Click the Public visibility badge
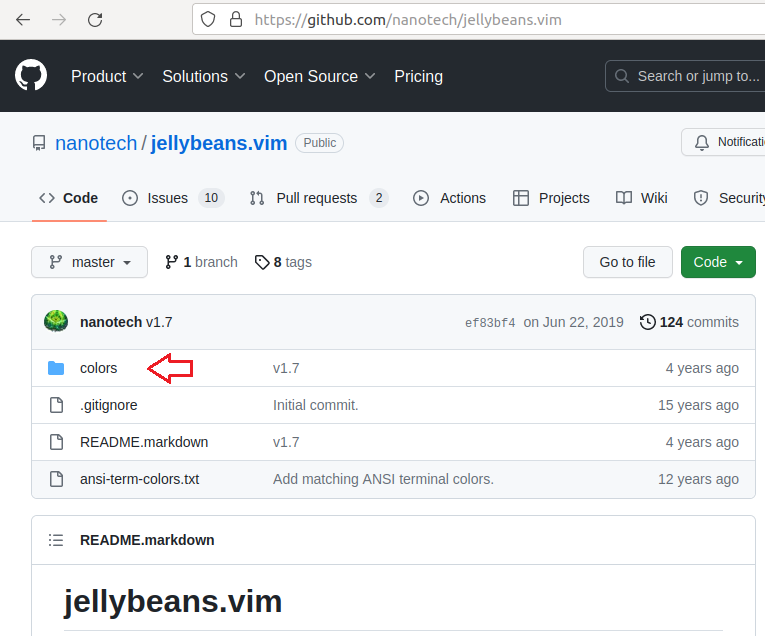This screenshot has width=765, height=636. pos(320,143)
